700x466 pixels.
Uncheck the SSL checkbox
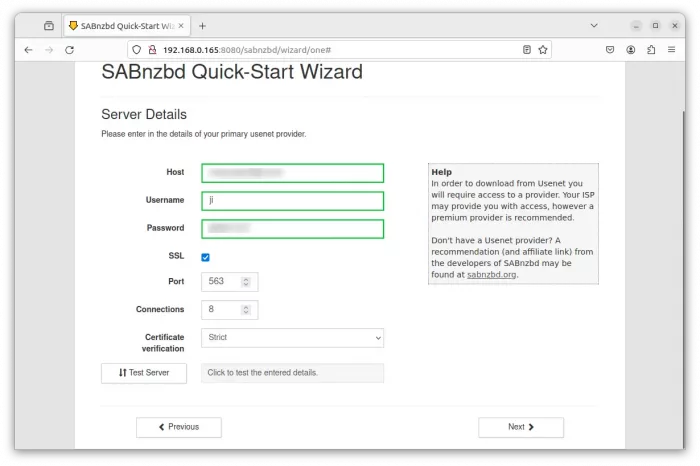pos(206,257)
